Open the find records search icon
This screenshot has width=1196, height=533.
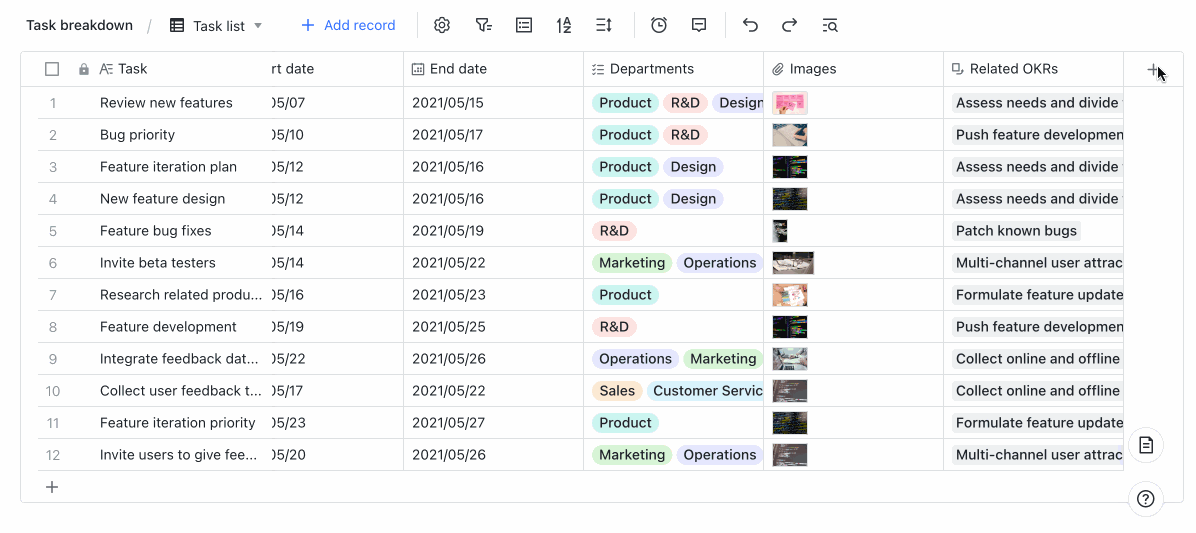pos(830,25)
